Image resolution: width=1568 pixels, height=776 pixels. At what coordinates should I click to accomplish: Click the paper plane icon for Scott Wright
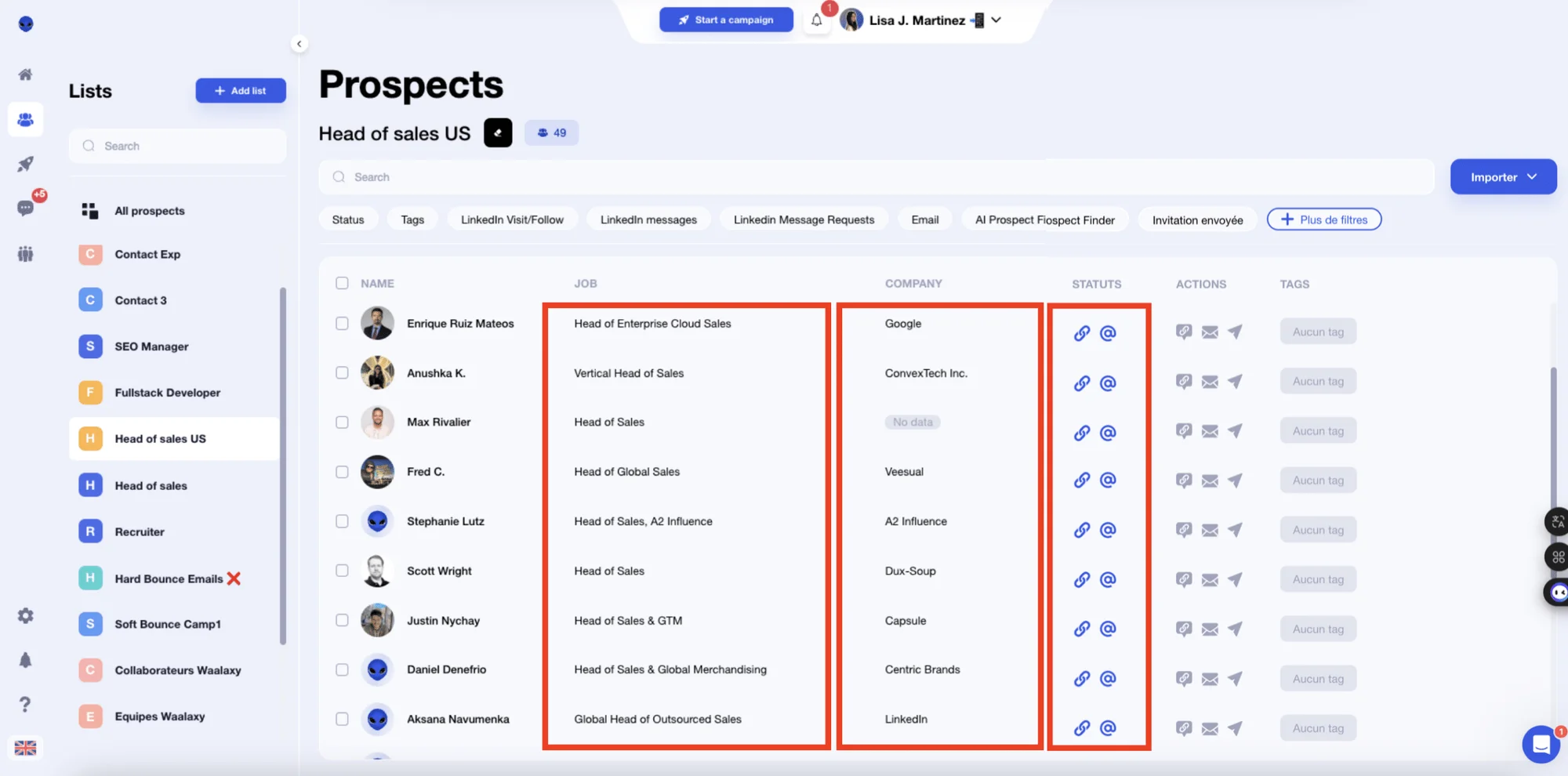[1235, 579]
